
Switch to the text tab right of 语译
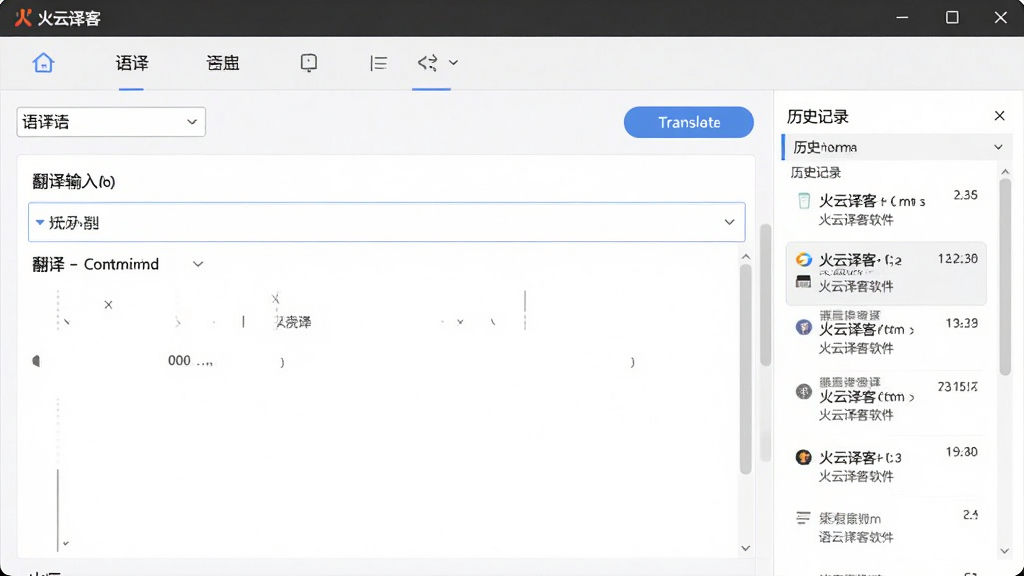click(x=223, y=63)
